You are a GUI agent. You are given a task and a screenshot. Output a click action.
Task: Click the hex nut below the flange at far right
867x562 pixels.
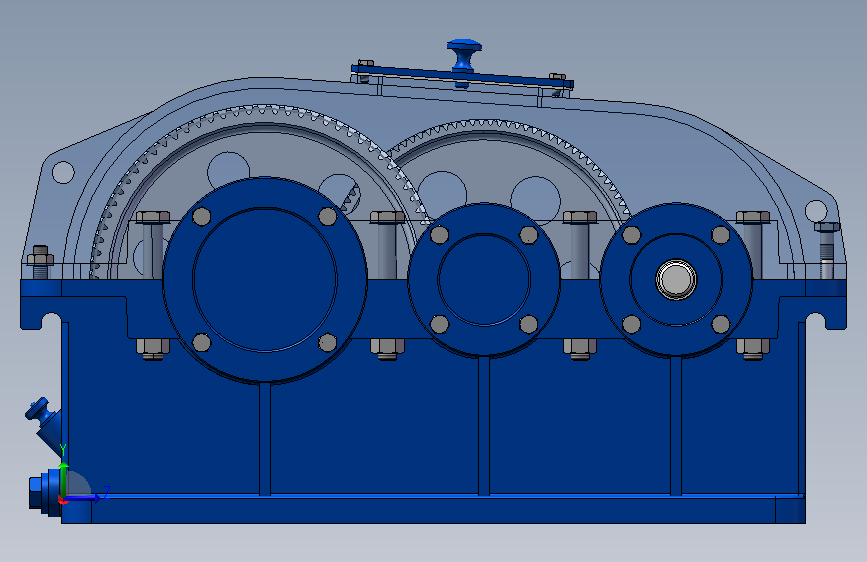click(x=753, y=349)
